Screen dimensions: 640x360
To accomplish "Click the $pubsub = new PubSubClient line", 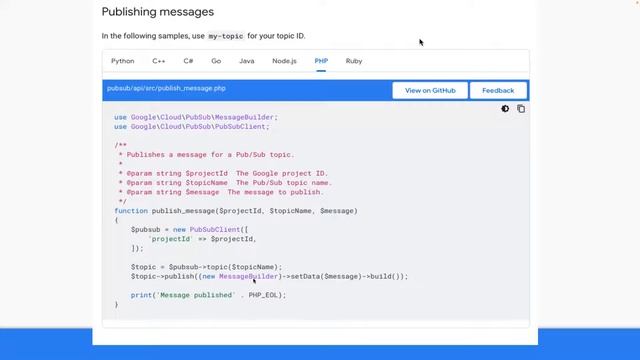I will pos(189,229).
